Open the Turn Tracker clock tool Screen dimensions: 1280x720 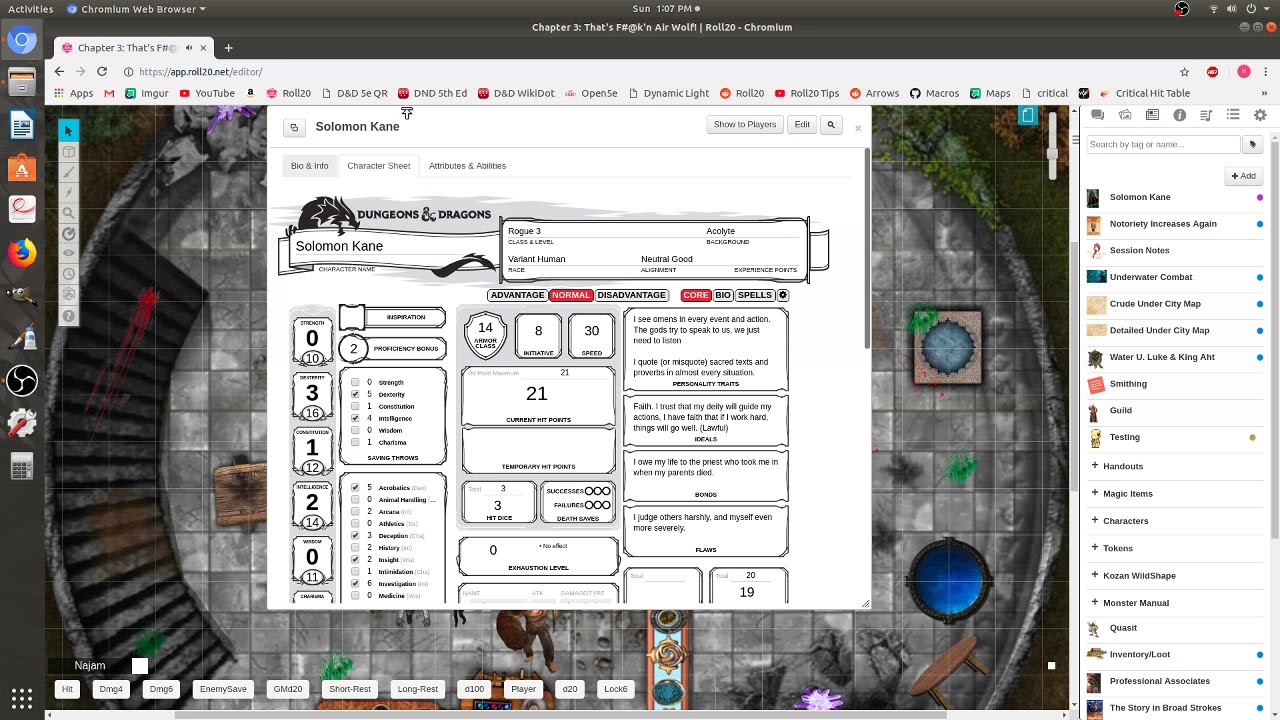point(68,274)
